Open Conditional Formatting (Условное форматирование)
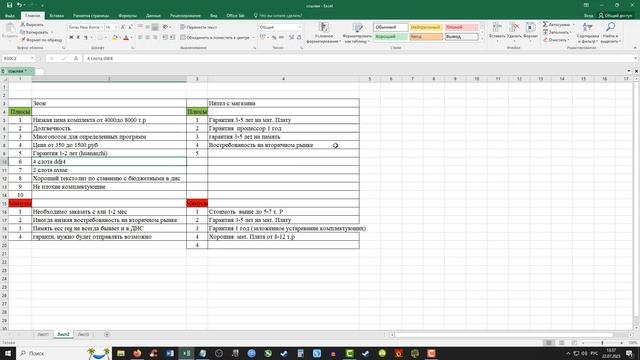 [324, 33]
